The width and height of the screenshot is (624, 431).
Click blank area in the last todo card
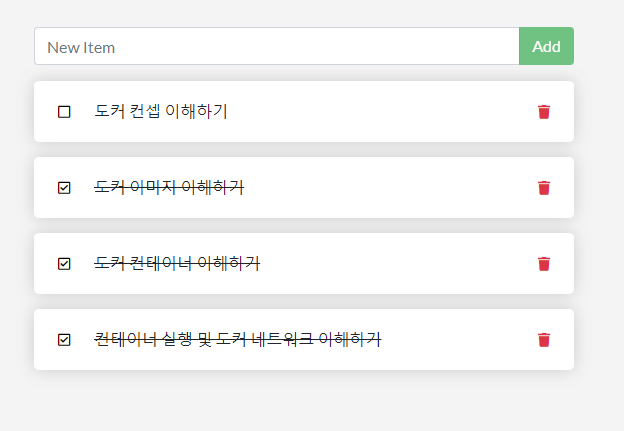coord(458,339)
